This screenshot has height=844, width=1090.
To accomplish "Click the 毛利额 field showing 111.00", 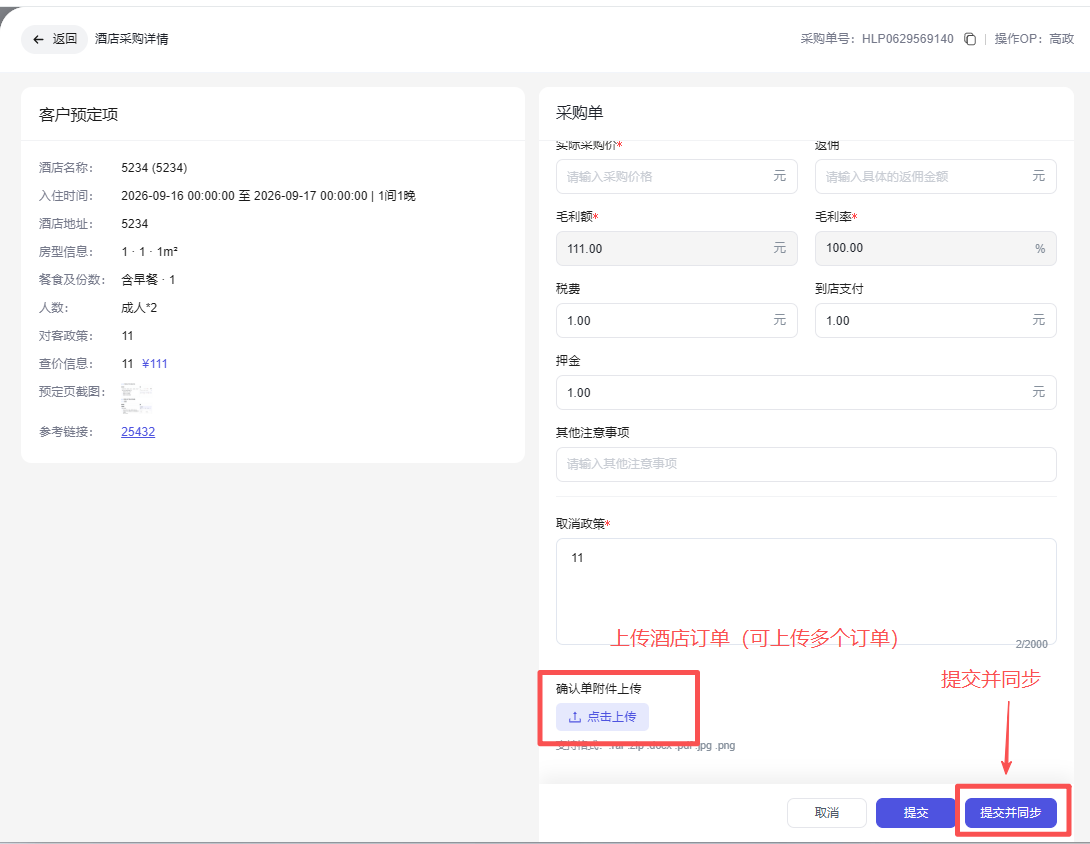I will click(x=676, y=248).
